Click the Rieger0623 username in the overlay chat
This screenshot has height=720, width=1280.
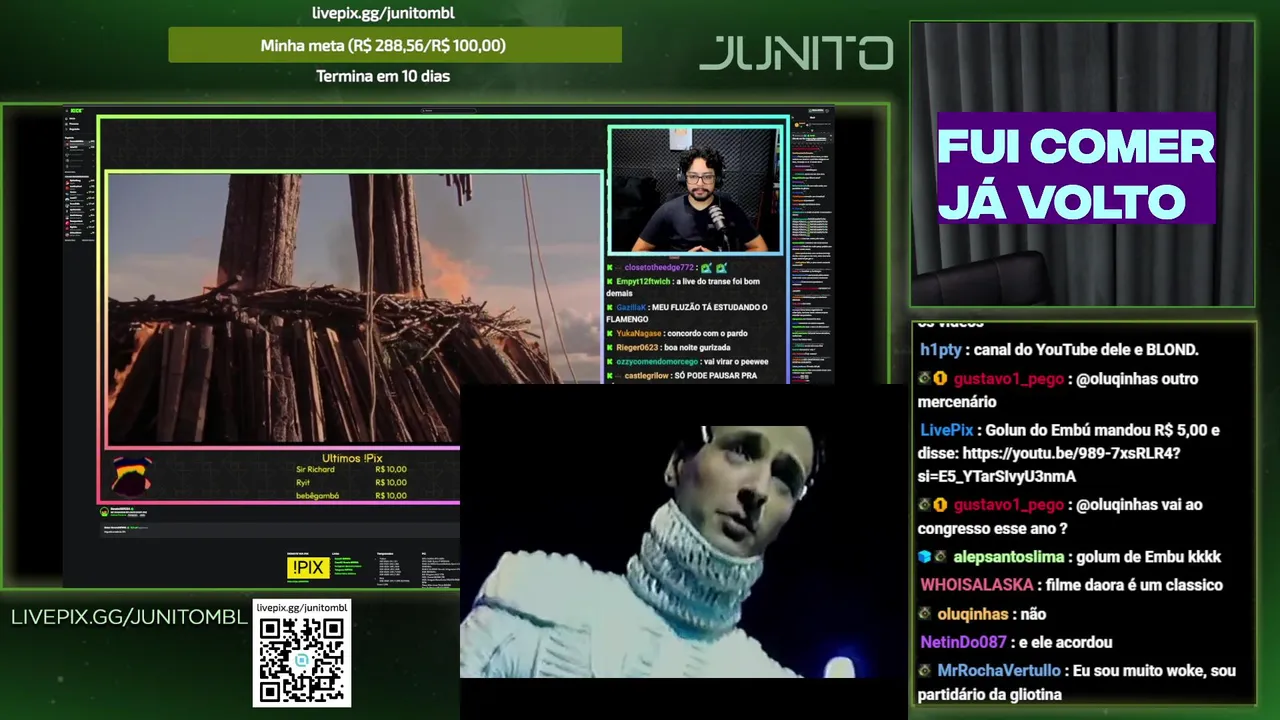639,347
